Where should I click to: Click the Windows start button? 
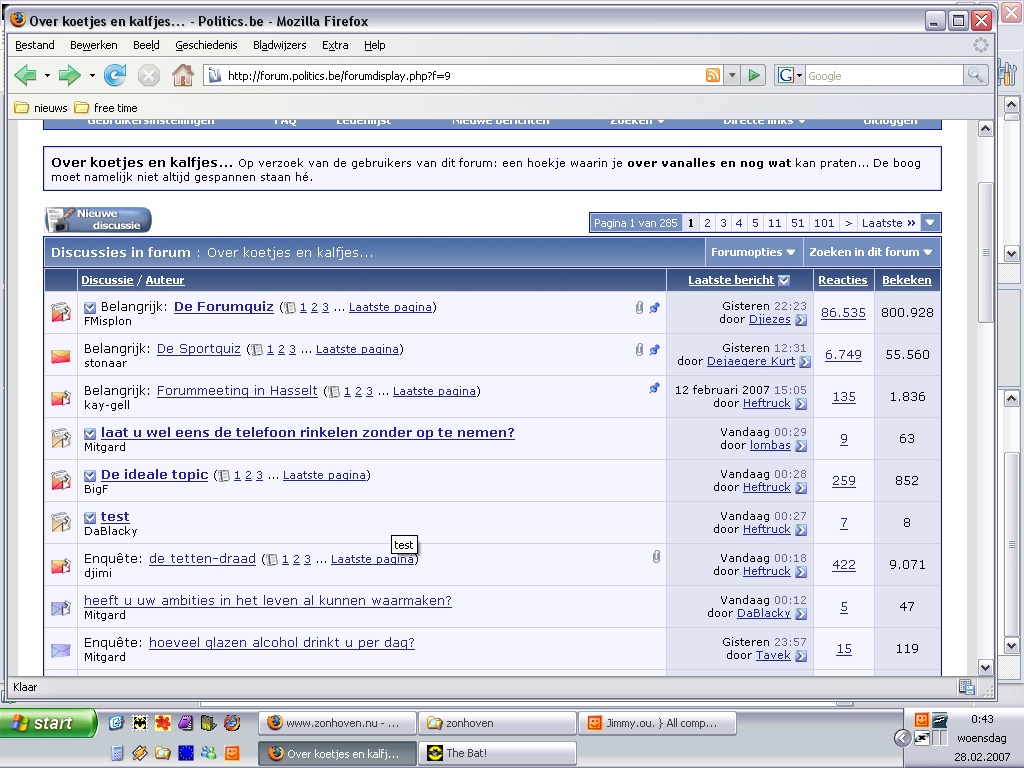coord(47,723)
